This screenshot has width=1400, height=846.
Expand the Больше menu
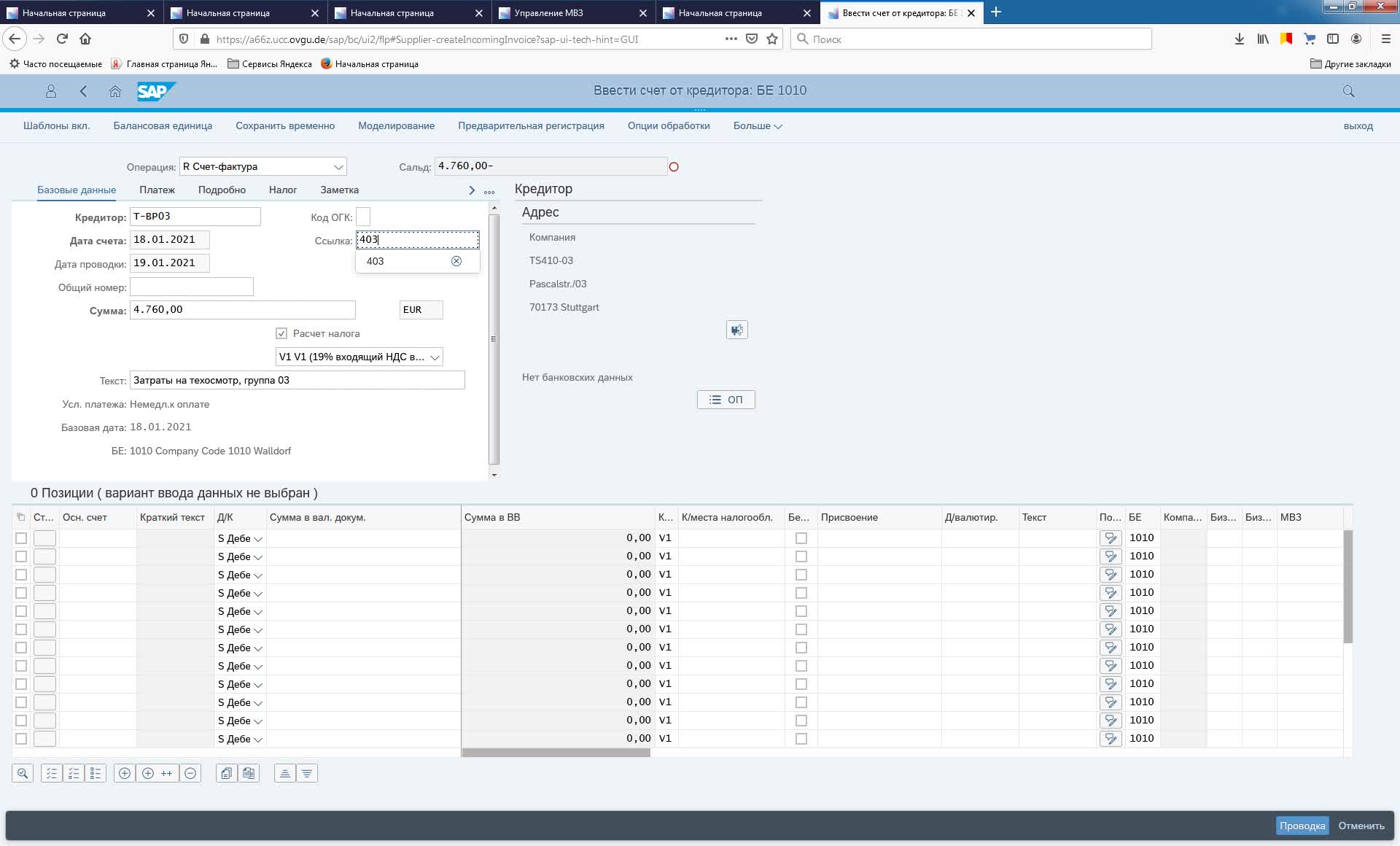tap(758, 125)
